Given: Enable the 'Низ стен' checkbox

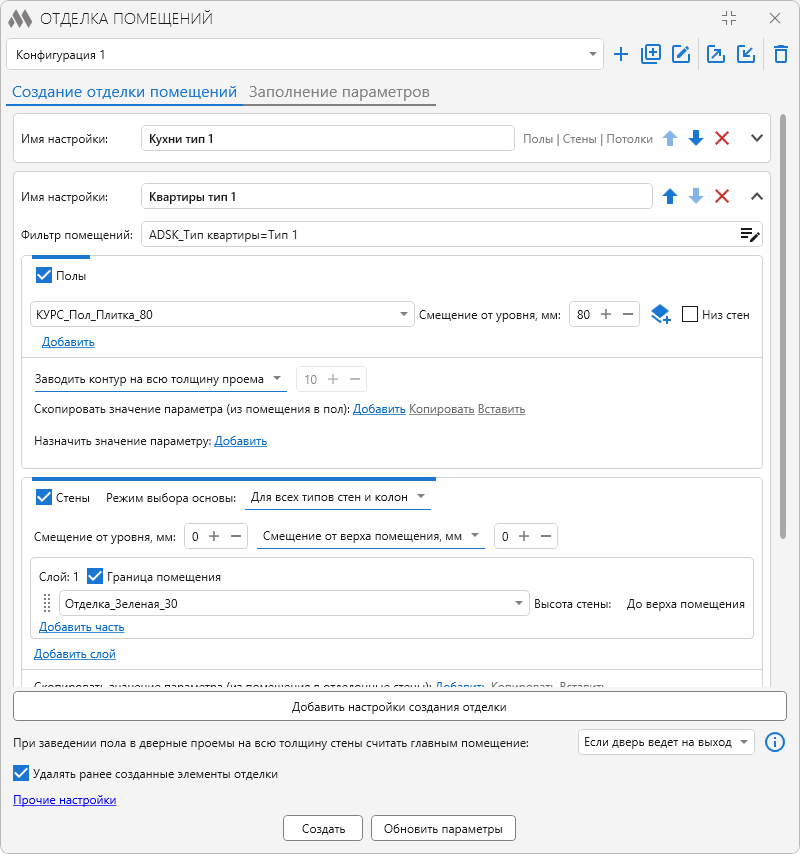Looking at the screenshot, I should pos(690,314).
